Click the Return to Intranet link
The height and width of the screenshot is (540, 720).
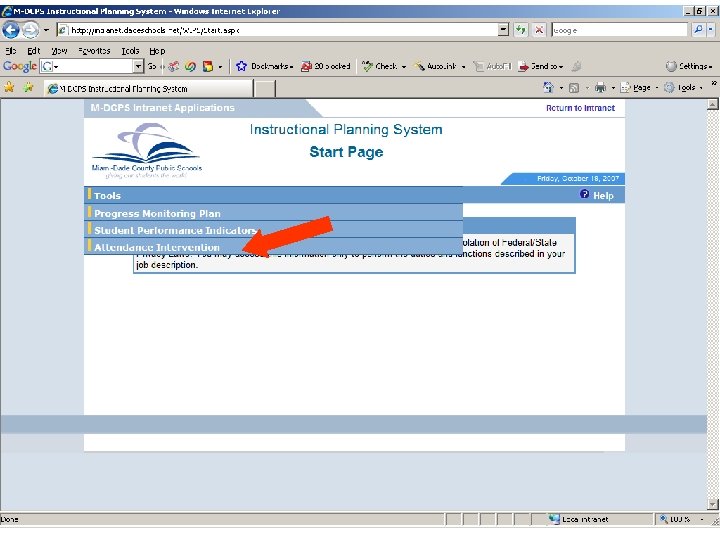(580, 108)
